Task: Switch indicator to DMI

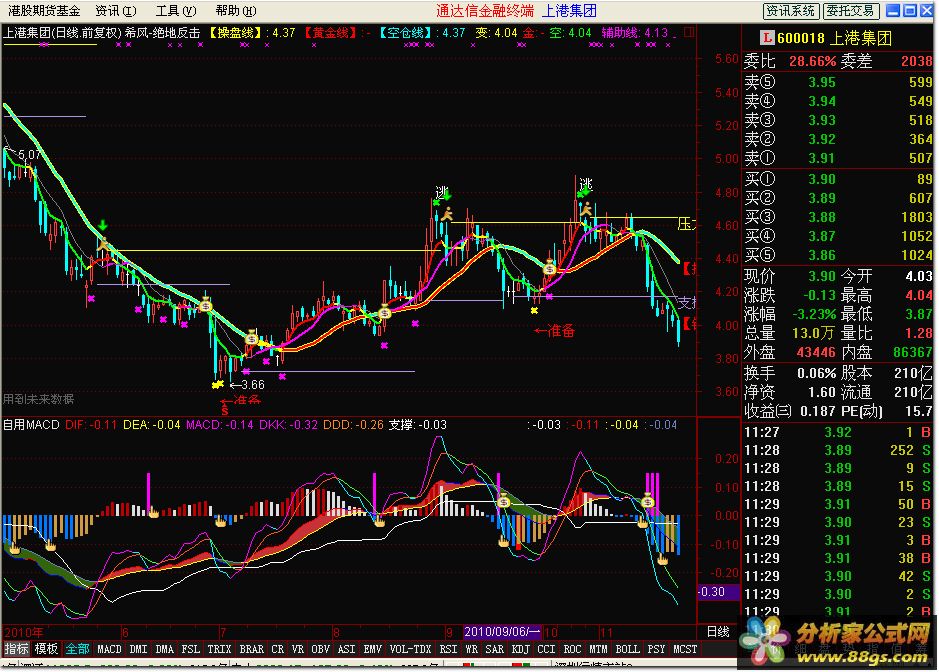Action: tap(138, 649)
